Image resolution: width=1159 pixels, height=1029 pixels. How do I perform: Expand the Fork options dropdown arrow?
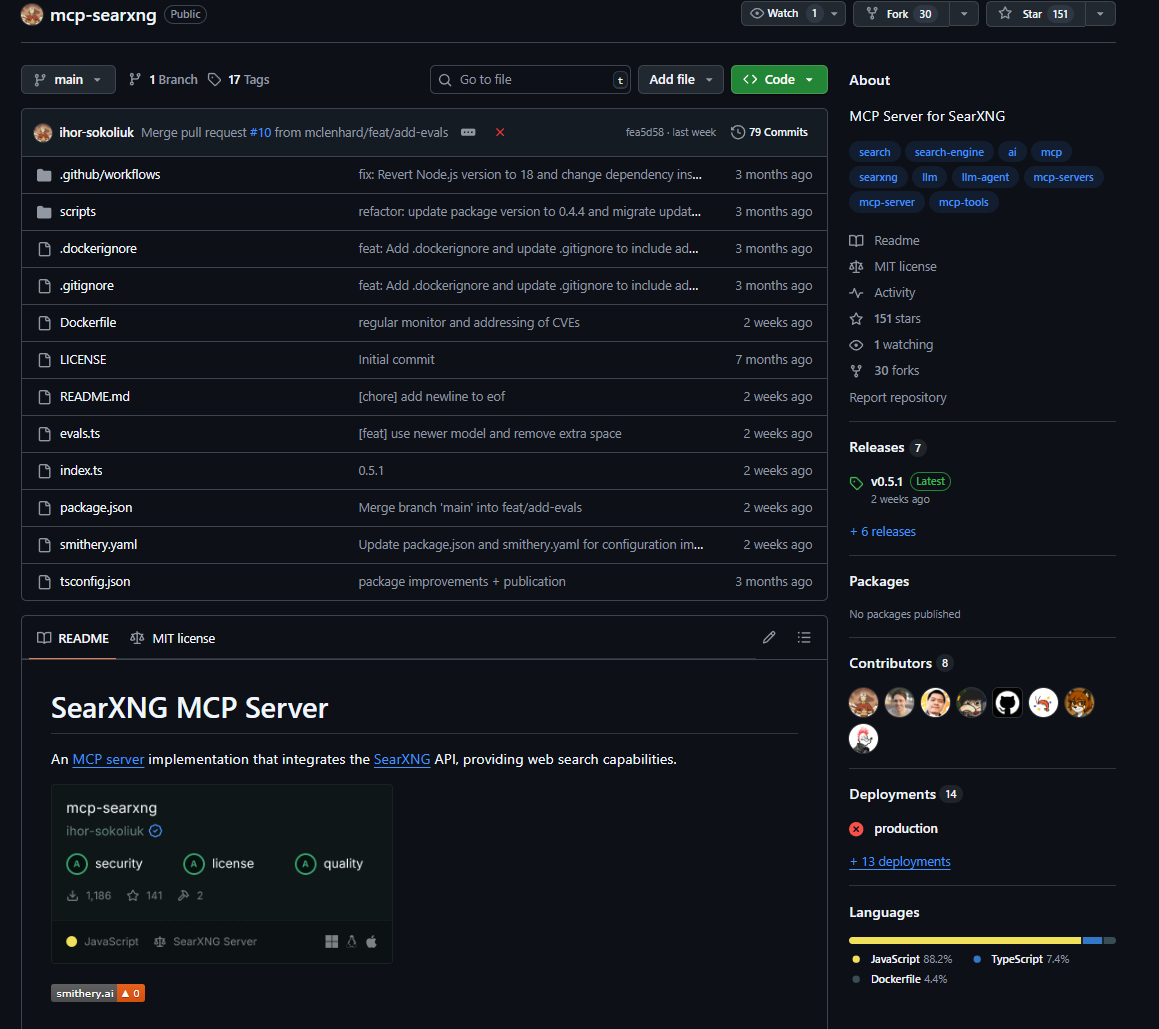point(964,13)
